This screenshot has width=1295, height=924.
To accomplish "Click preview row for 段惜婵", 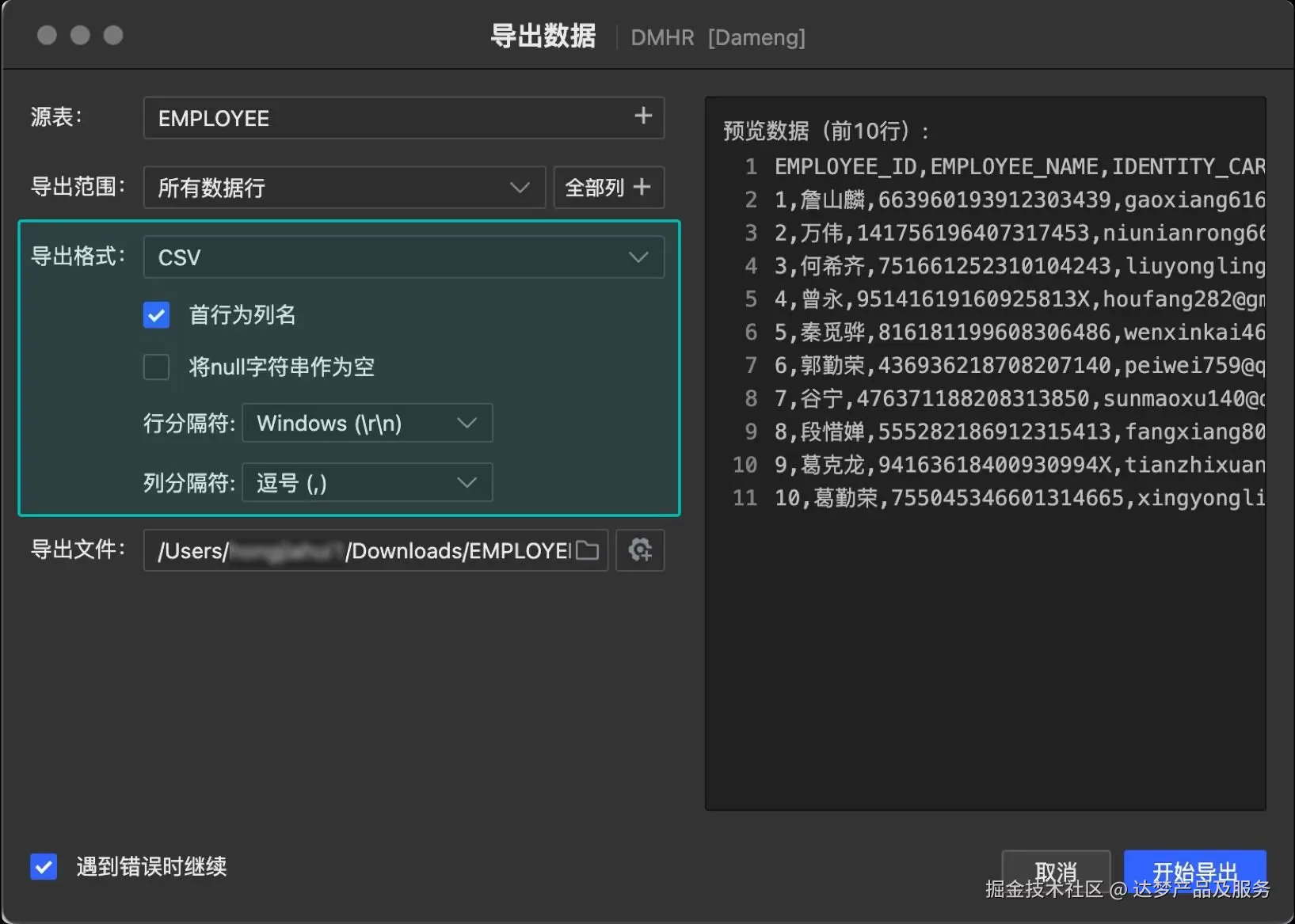I will (1019, 432).
